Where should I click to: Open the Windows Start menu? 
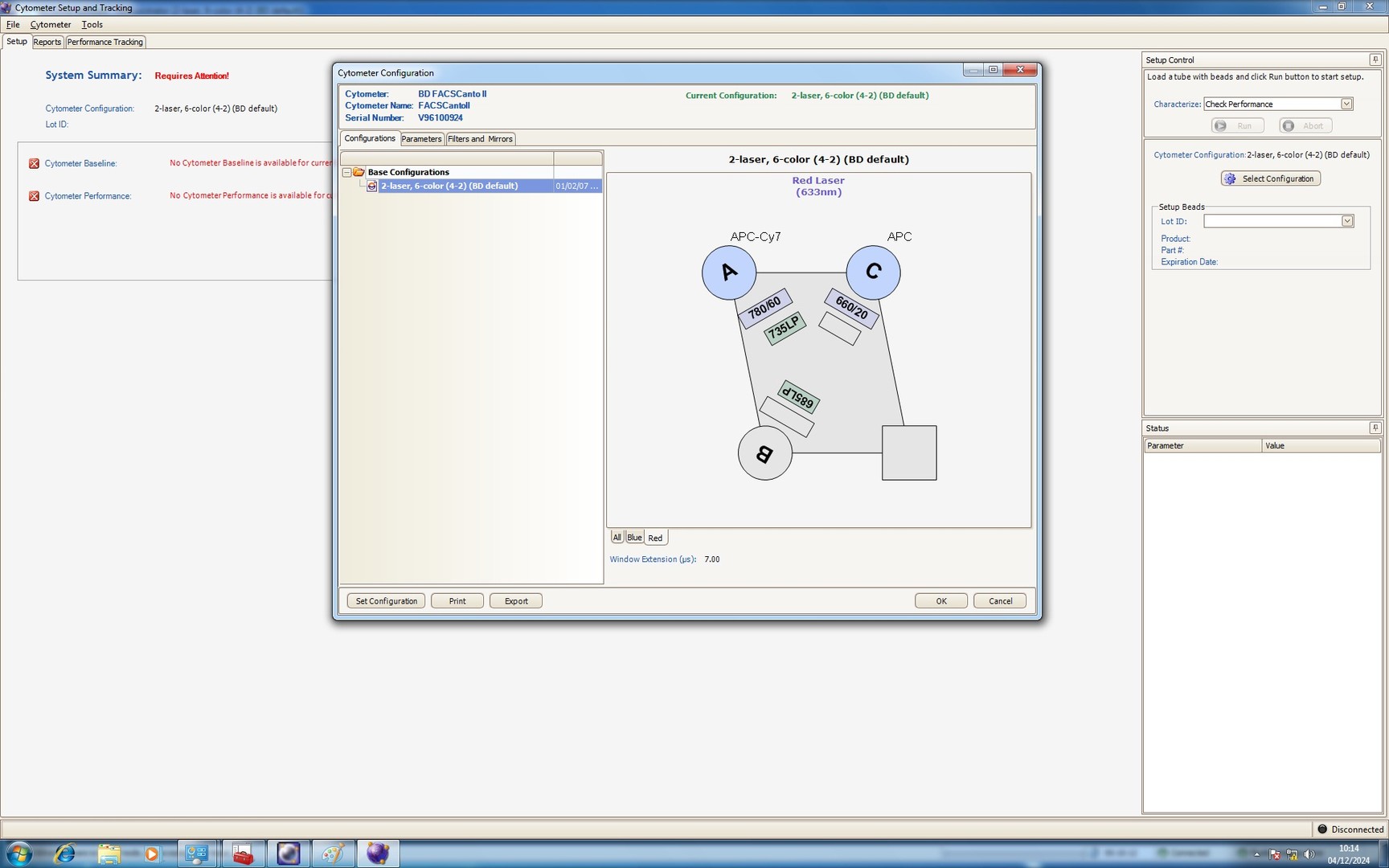(18, 854)
